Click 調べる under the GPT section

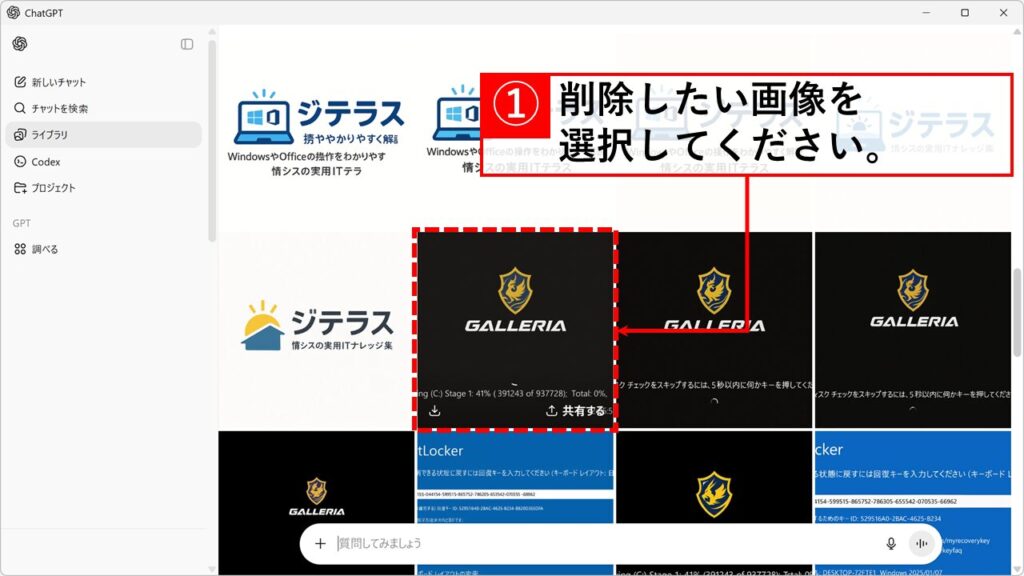45,249
